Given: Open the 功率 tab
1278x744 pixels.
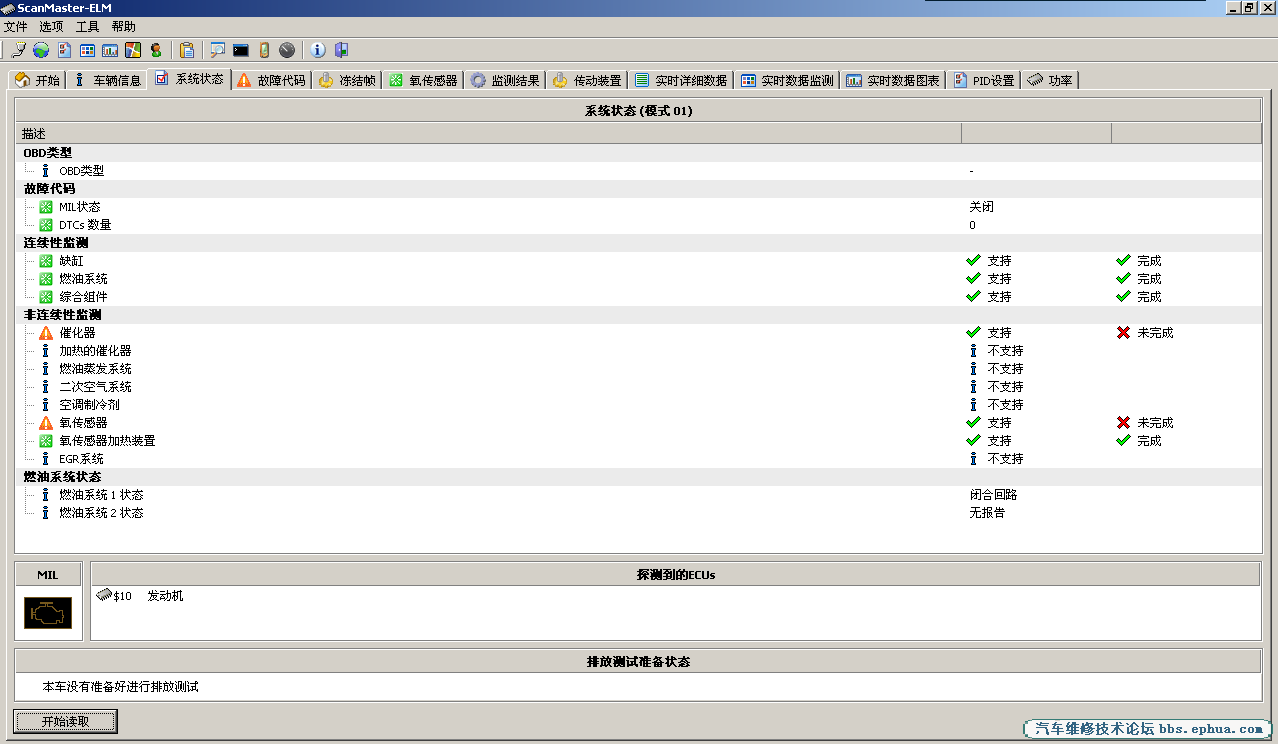Looking at the screenshot, I should [1050, 80].
